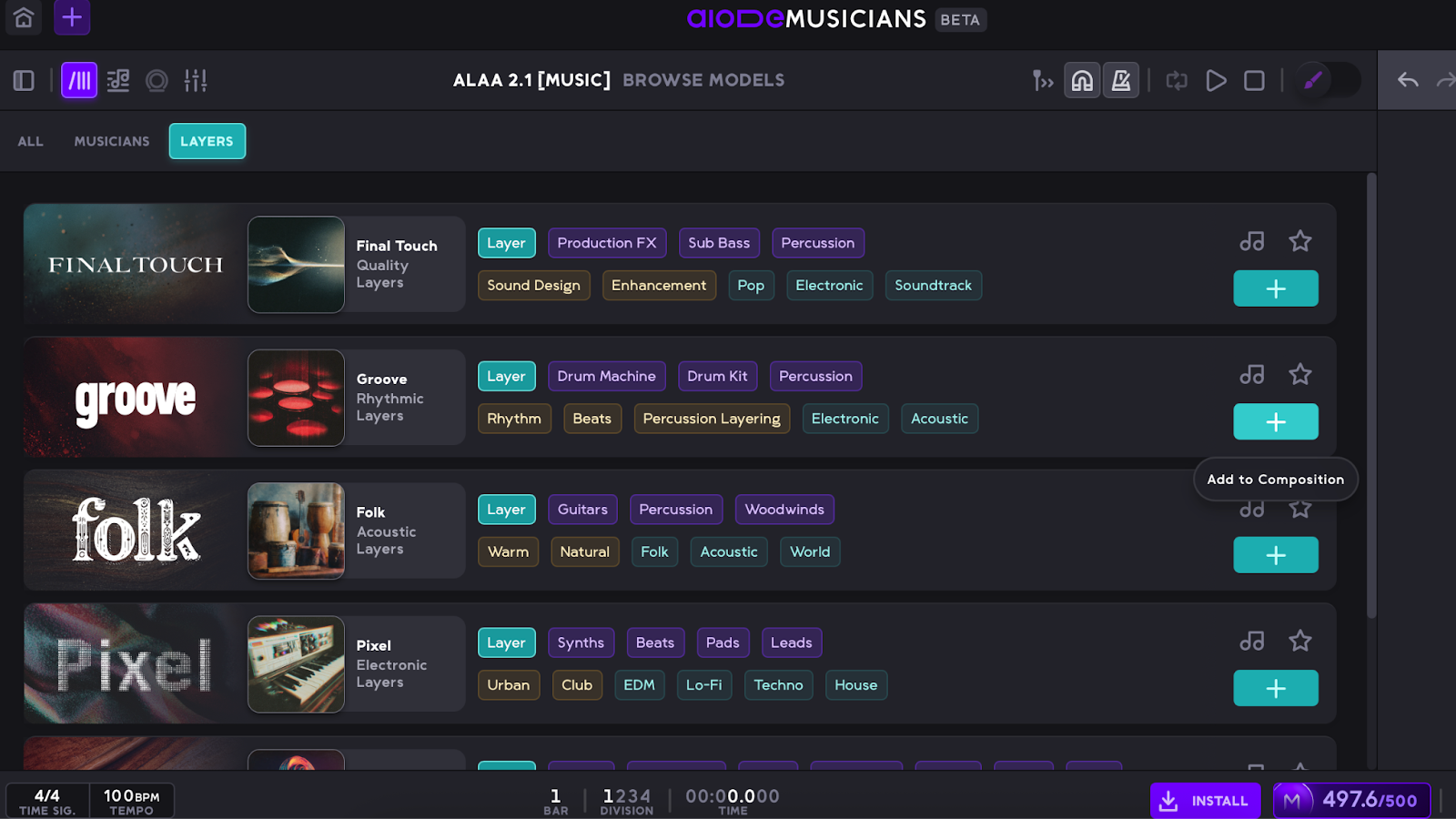Toggle the sidebar panel icon
Image resolution: width=1456 pixels, height=819 pixels.
point(24,81)
